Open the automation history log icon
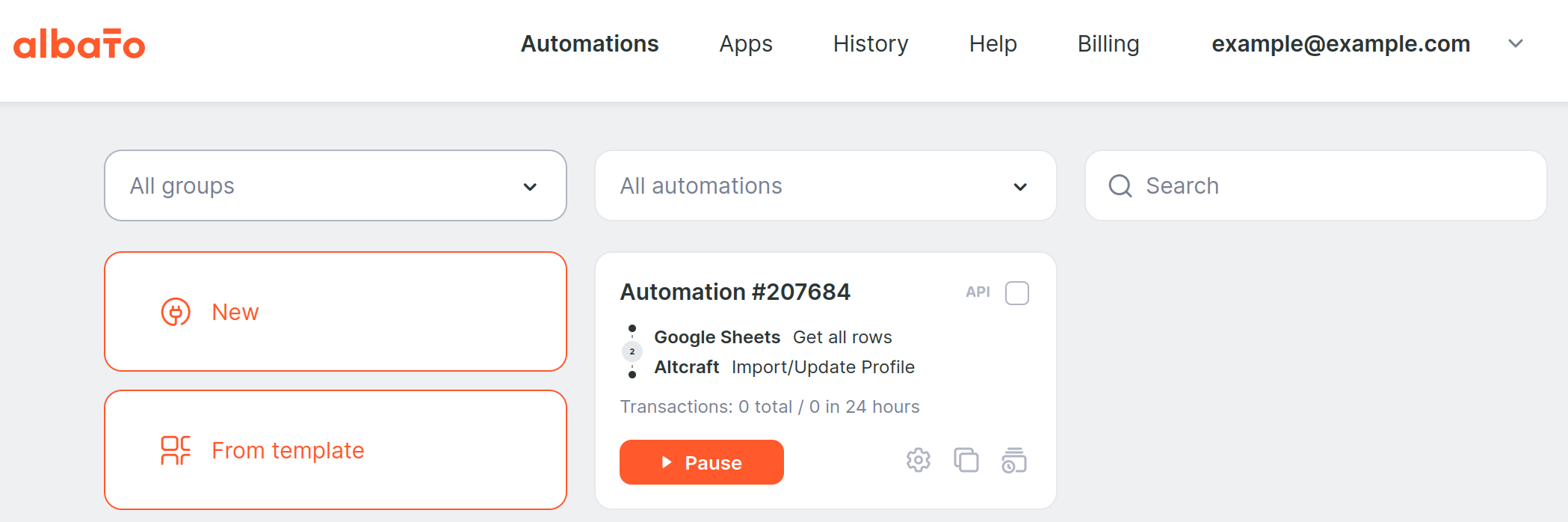1568x522 pixels. [x=1014, y=460]
